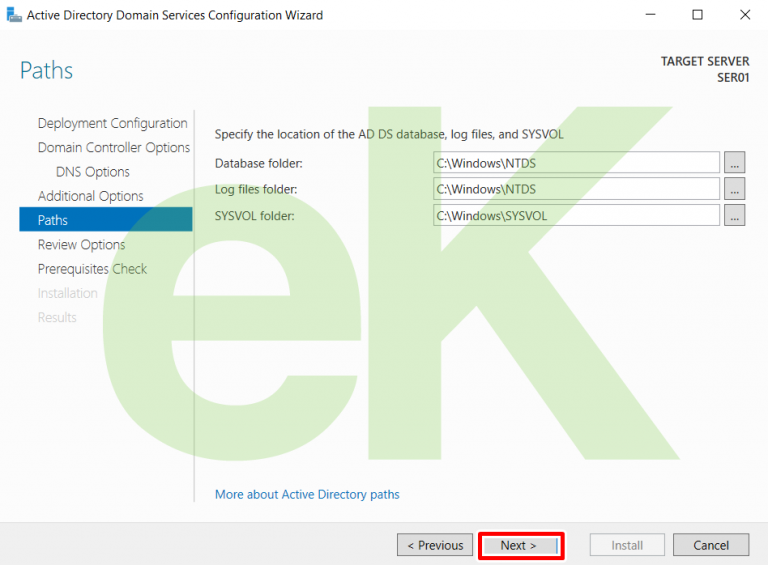Cancel the configuration wizard
The height and width of the screenshot is (565, 768).
pos(711,545)
